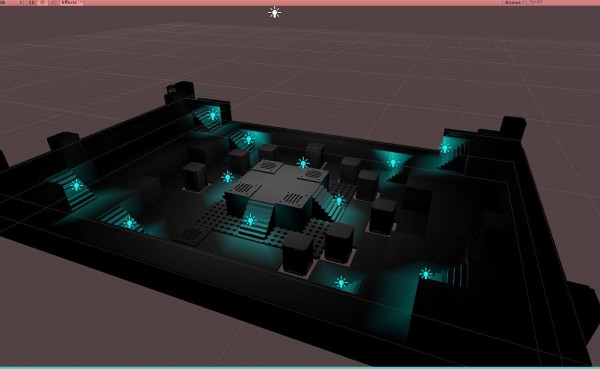Select light gizmo on lower-left floor staircase
The image size is (600, 369).
point(129,222)
